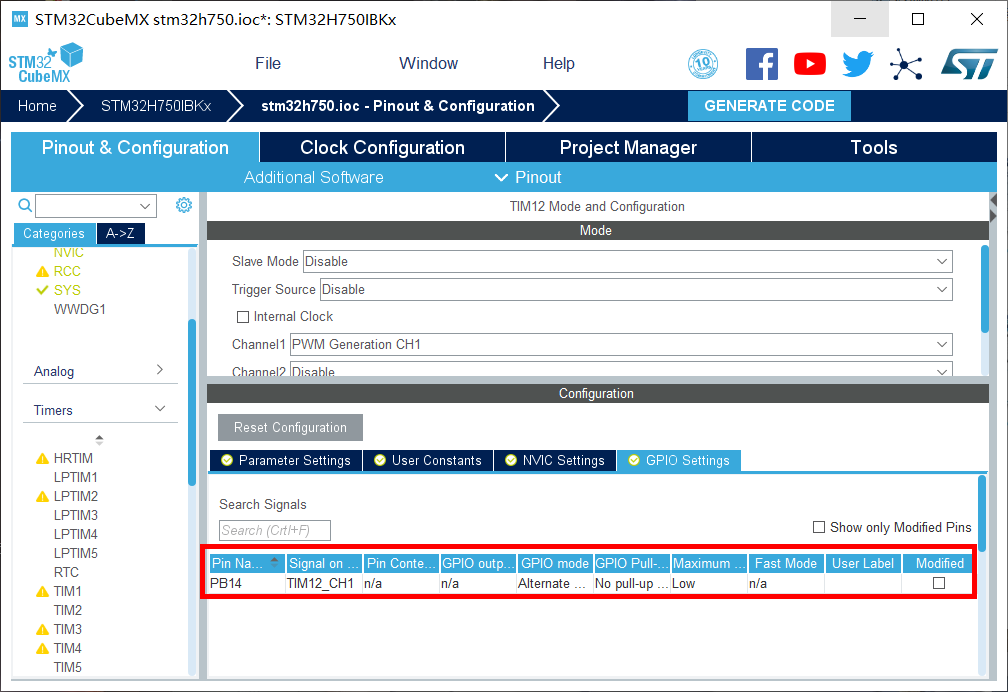The image size is (1008, 692).
Task: Open the Facebook icon link
Action: click(x=762, y=64)
